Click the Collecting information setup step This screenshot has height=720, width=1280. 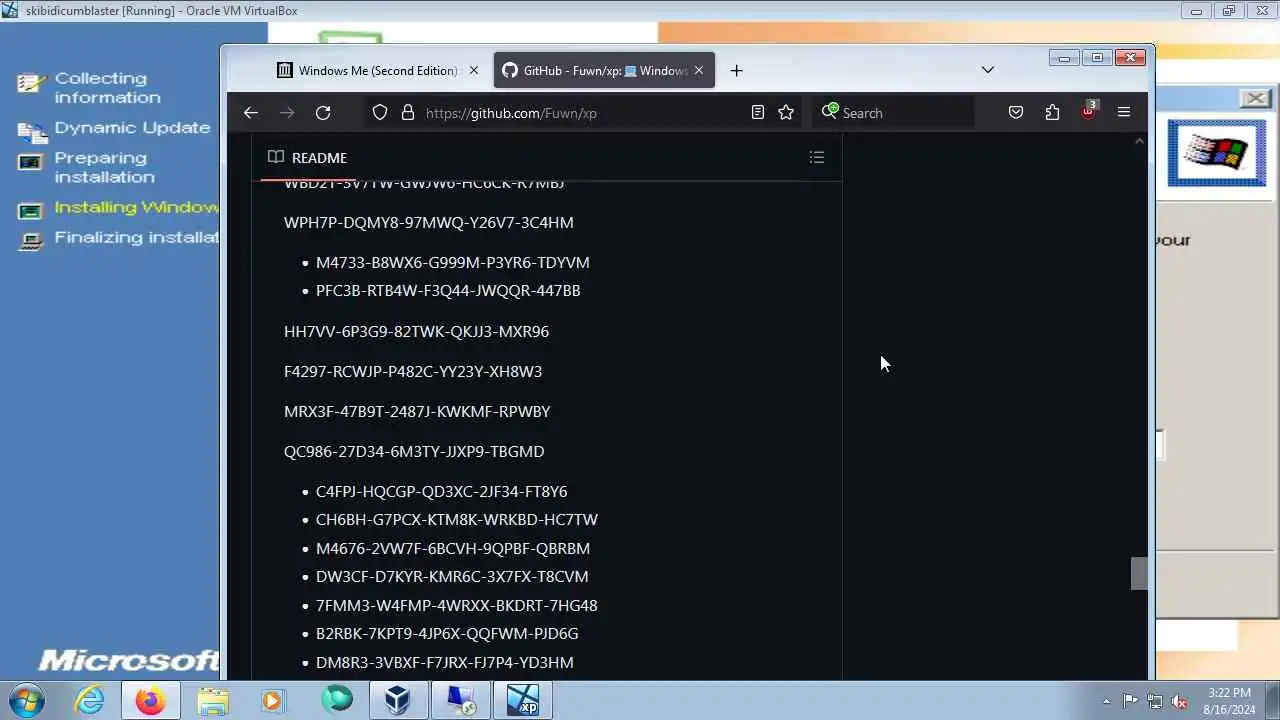pos(107,88)
